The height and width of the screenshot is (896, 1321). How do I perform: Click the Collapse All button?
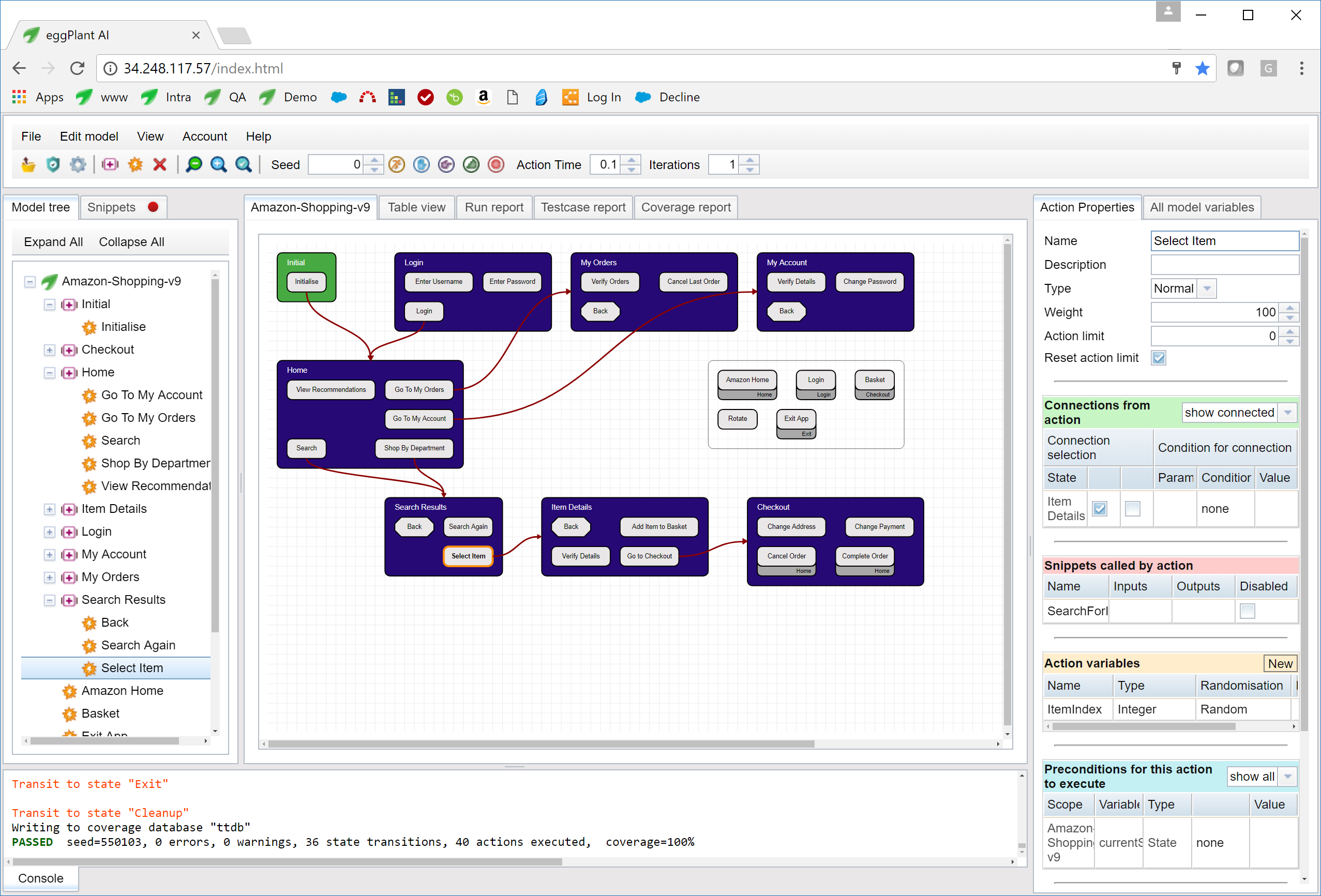[131, 242]
